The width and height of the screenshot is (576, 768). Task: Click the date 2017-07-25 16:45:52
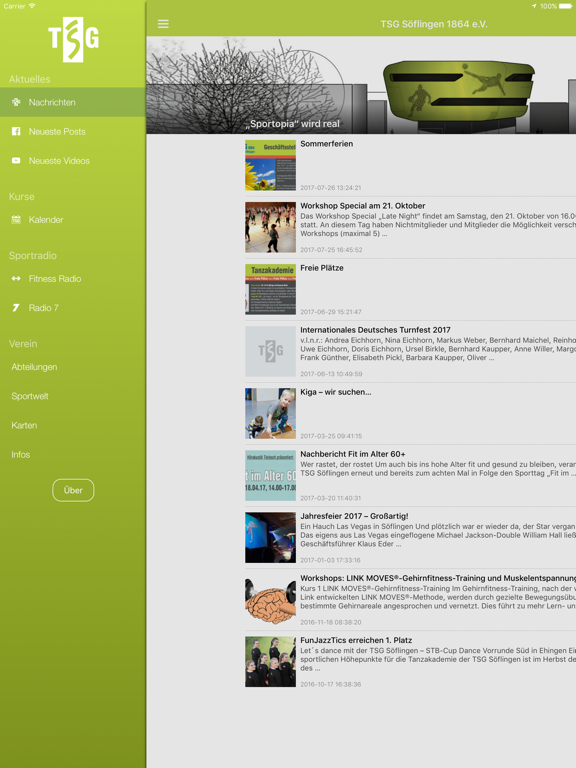click(331, 250)
